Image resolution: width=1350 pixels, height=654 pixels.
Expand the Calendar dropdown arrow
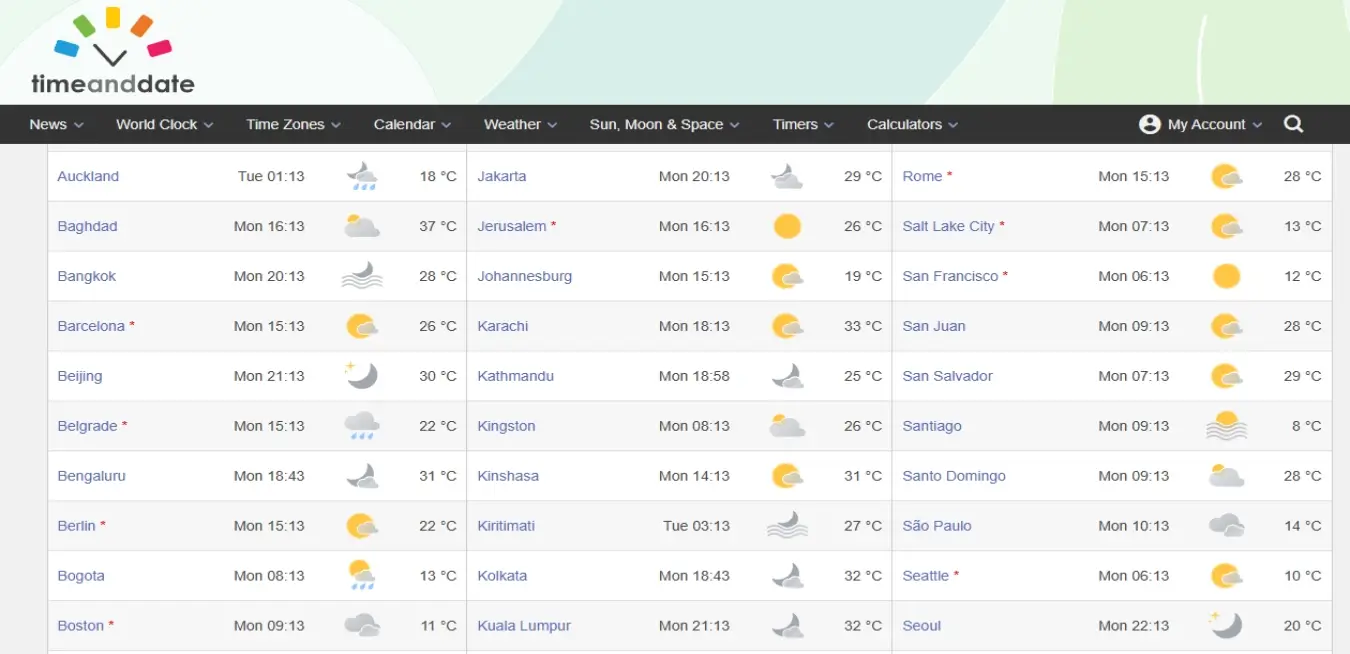446,125
